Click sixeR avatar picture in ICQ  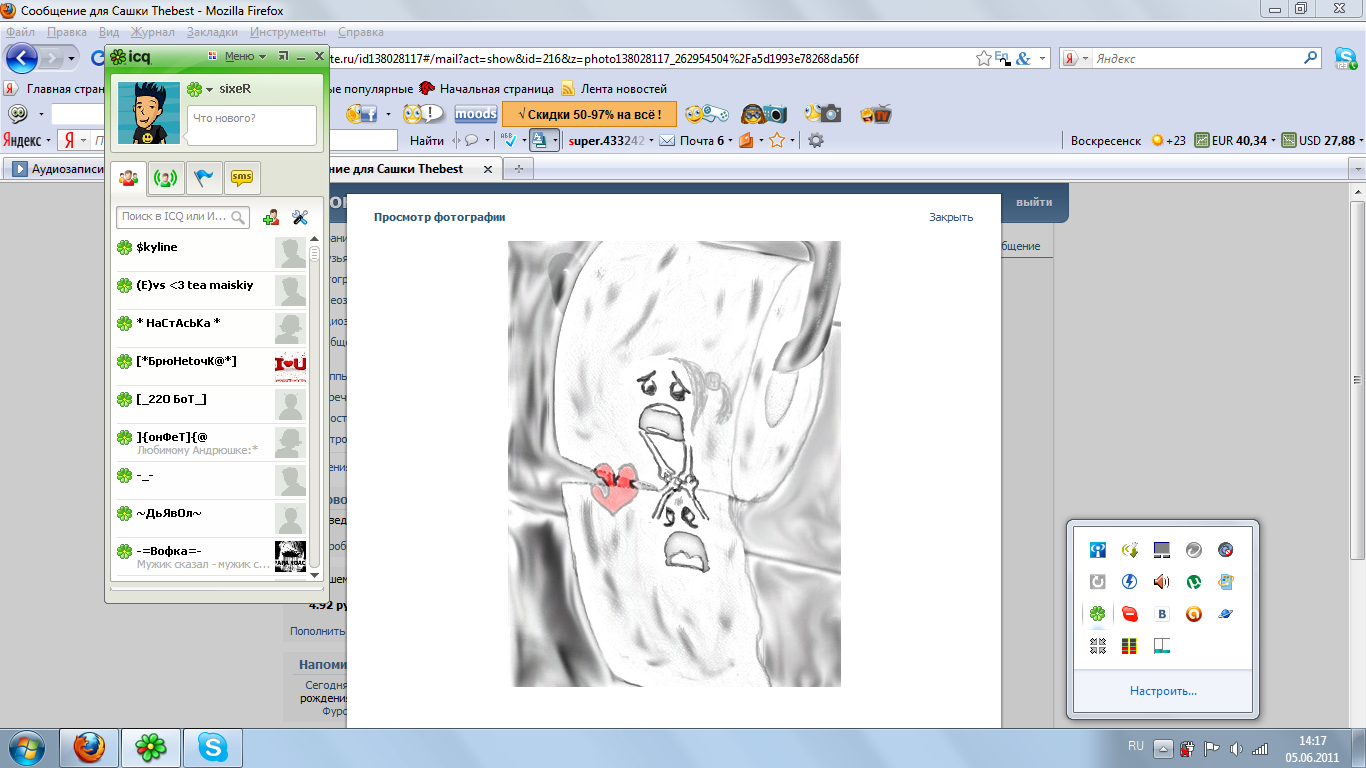point(148,112)
